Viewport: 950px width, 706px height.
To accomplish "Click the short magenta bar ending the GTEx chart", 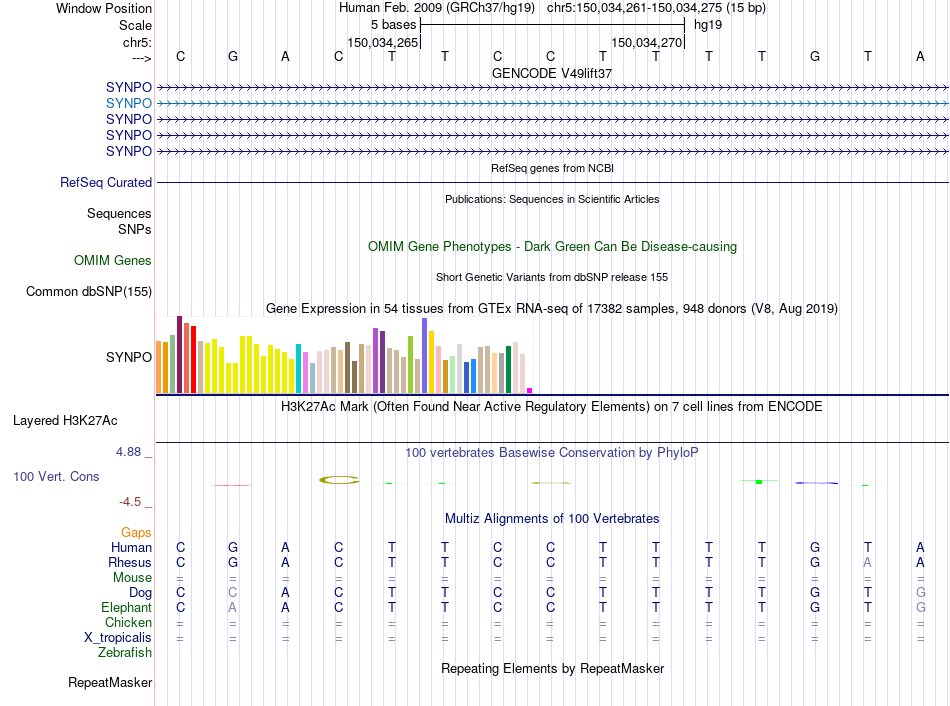I will coord(530,390).
